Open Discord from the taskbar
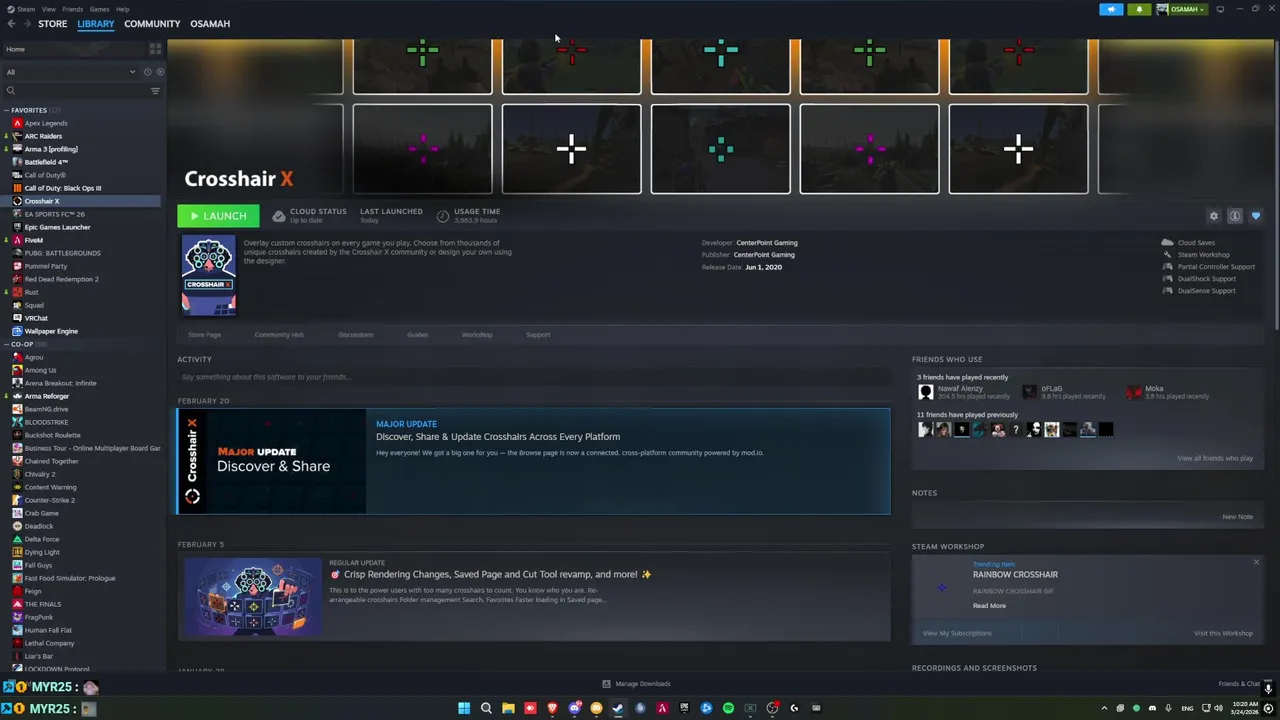The image size is (1280, 720). (x=574, y=708)
